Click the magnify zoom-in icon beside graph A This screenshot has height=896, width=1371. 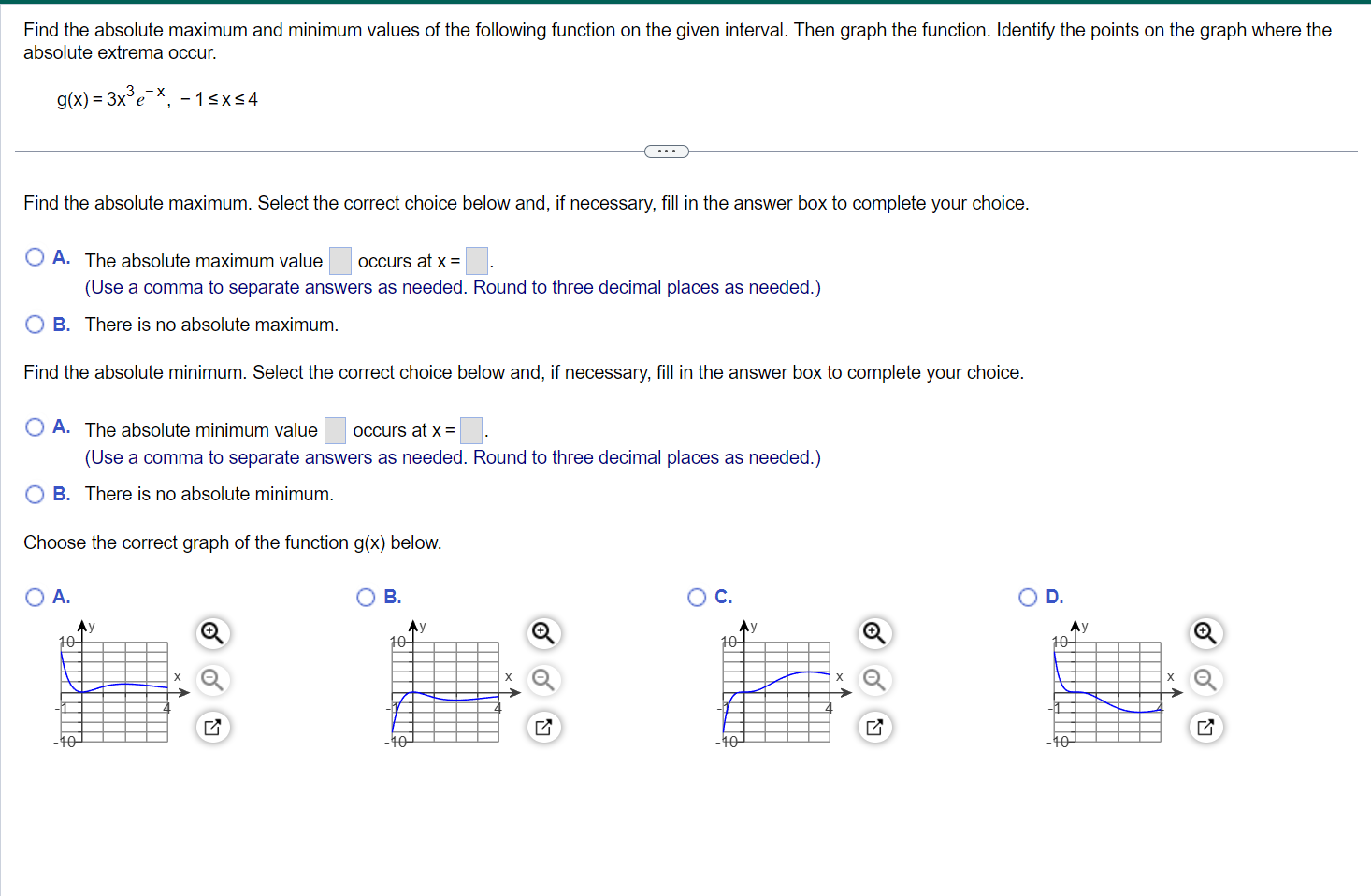[x=212, y=633]
